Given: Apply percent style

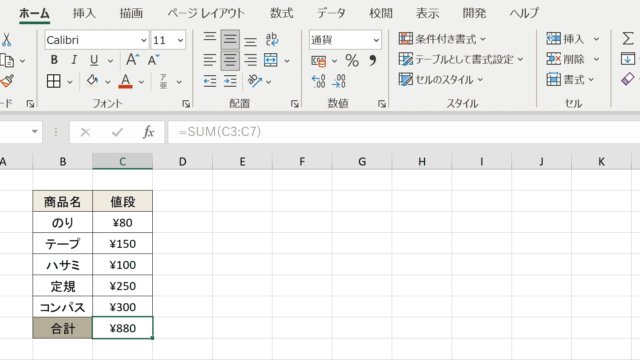Looking at the screenshot, I should point(352,61).
